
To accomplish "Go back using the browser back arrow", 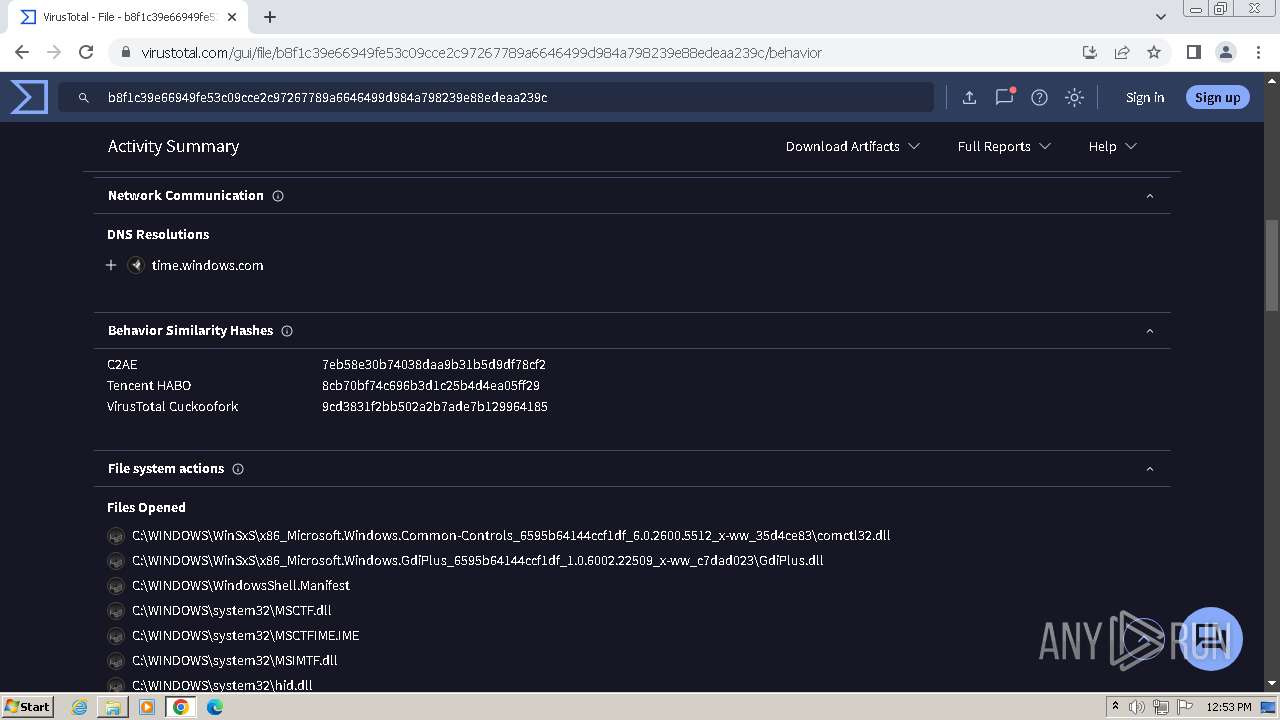I will (22, 52).
